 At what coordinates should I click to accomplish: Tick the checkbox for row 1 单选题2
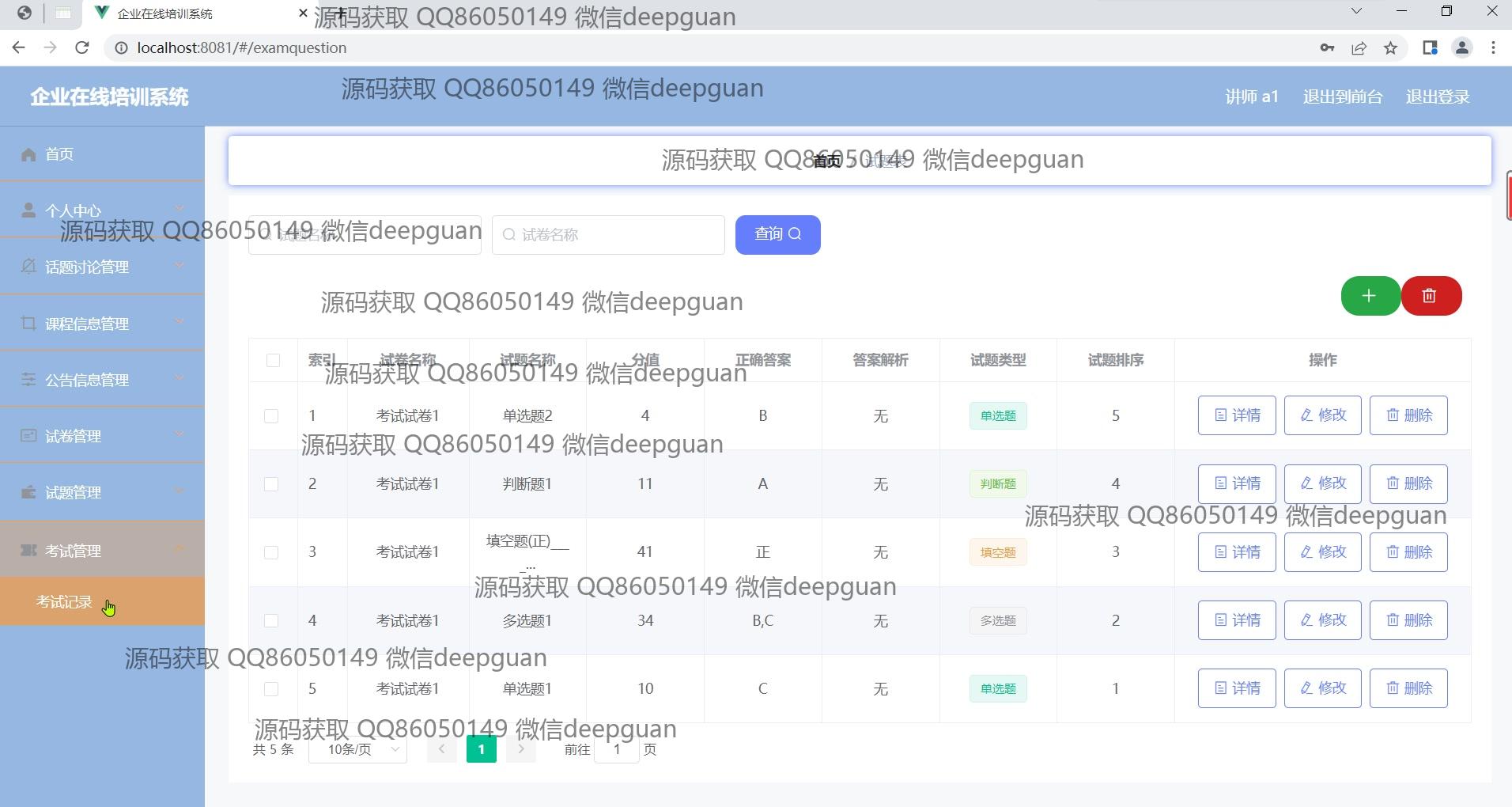pyautogui.click(x=271, y=416)
